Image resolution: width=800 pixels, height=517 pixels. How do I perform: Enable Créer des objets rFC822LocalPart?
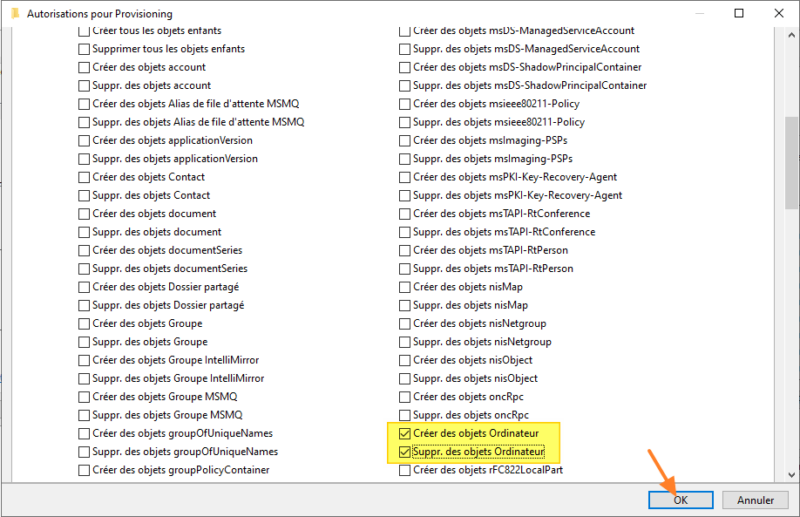coord(405,470)
